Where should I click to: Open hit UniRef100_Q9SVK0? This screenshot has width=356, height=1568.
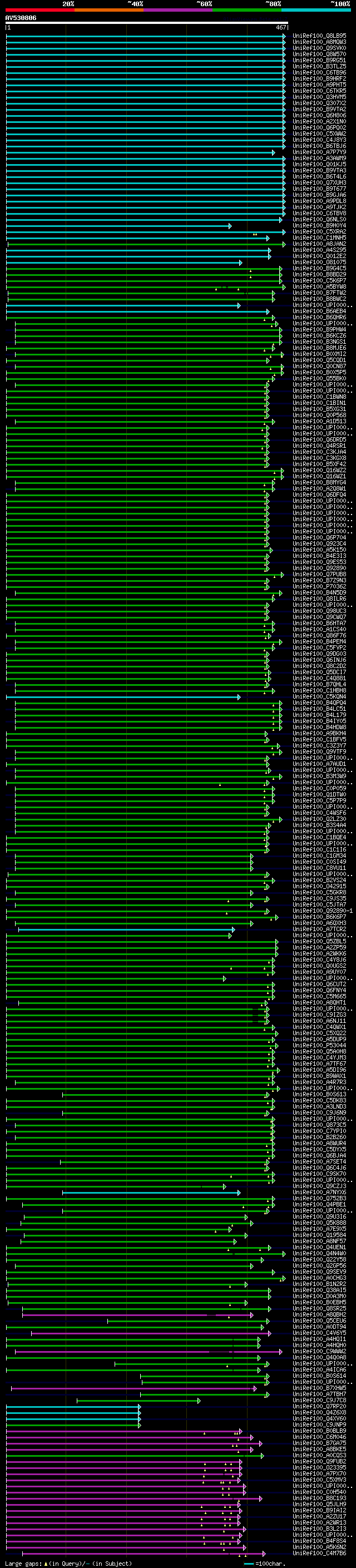pos(319,48)
